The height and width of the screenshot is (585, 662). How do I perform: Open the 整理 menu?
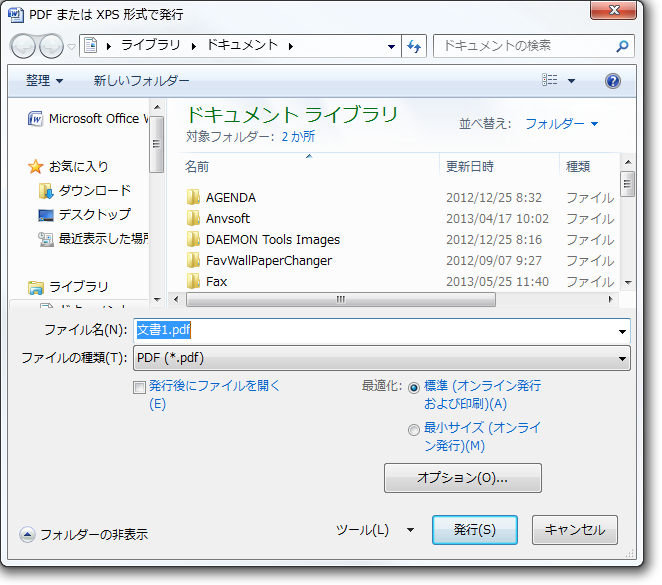point(44,80)
